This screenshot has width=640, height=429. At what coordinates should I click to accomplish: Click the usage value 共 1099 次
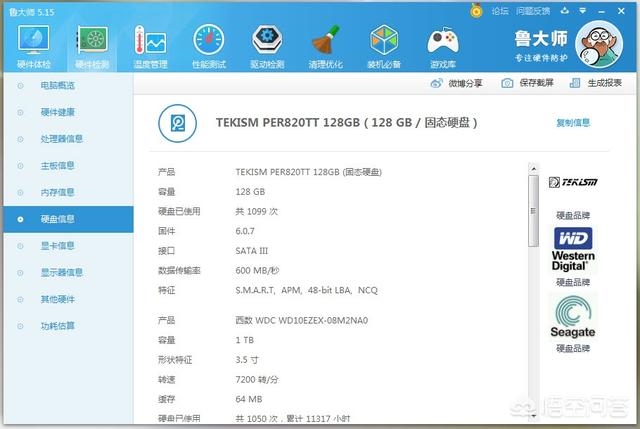257,211
